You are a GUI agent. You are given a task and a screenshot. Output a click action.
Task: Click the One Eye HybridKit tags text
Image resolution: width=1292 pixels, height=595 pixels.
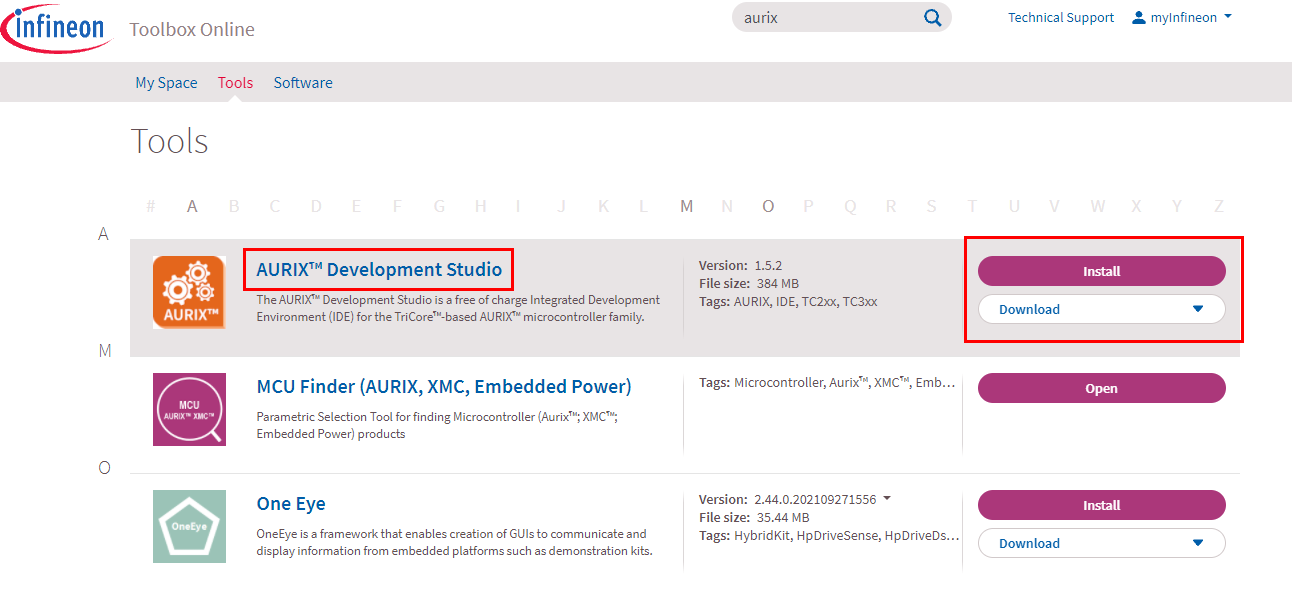point(829,535)
